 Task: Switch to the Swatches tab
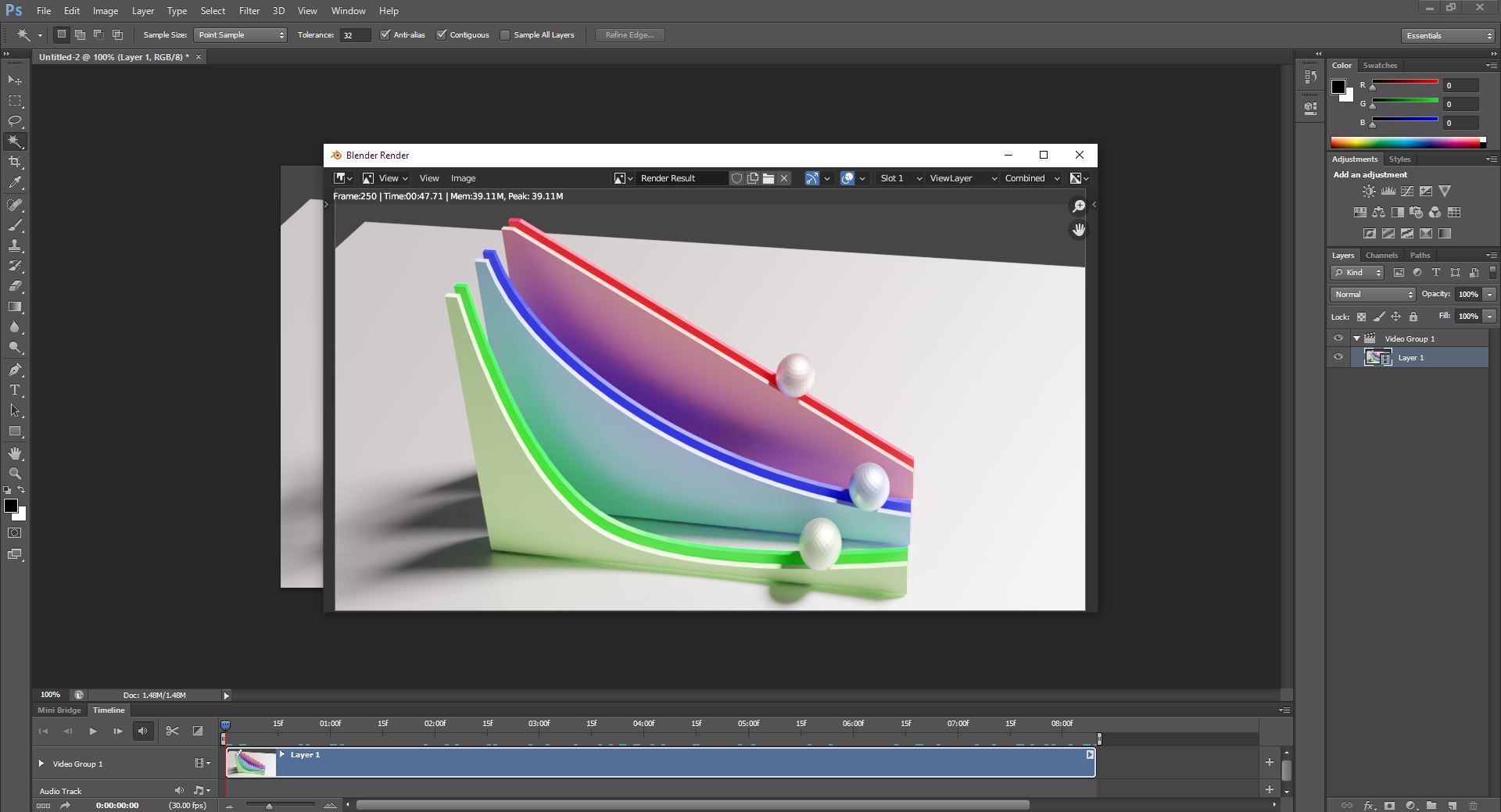coord(1380,66)
